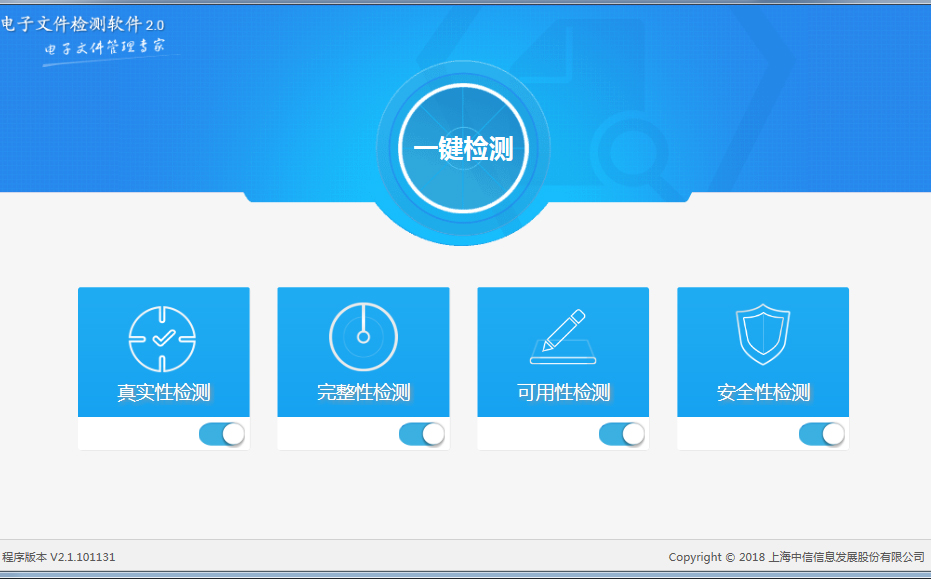The image size is (931, 579).
Task: Open 完整性检测 via its text label
Action: click(363, 393)
